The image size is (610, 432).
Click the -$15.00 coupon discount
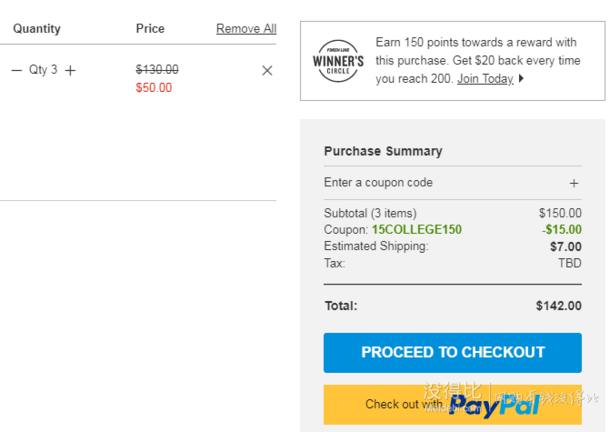(562, 230)
